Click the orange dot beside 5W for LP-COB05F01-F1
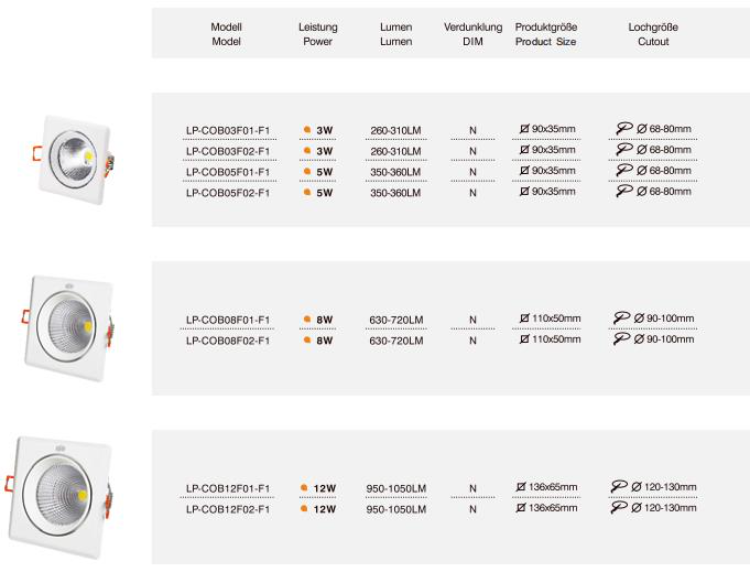Image resolution: width=750 pixels, height=572 pixels. point(307,171)
